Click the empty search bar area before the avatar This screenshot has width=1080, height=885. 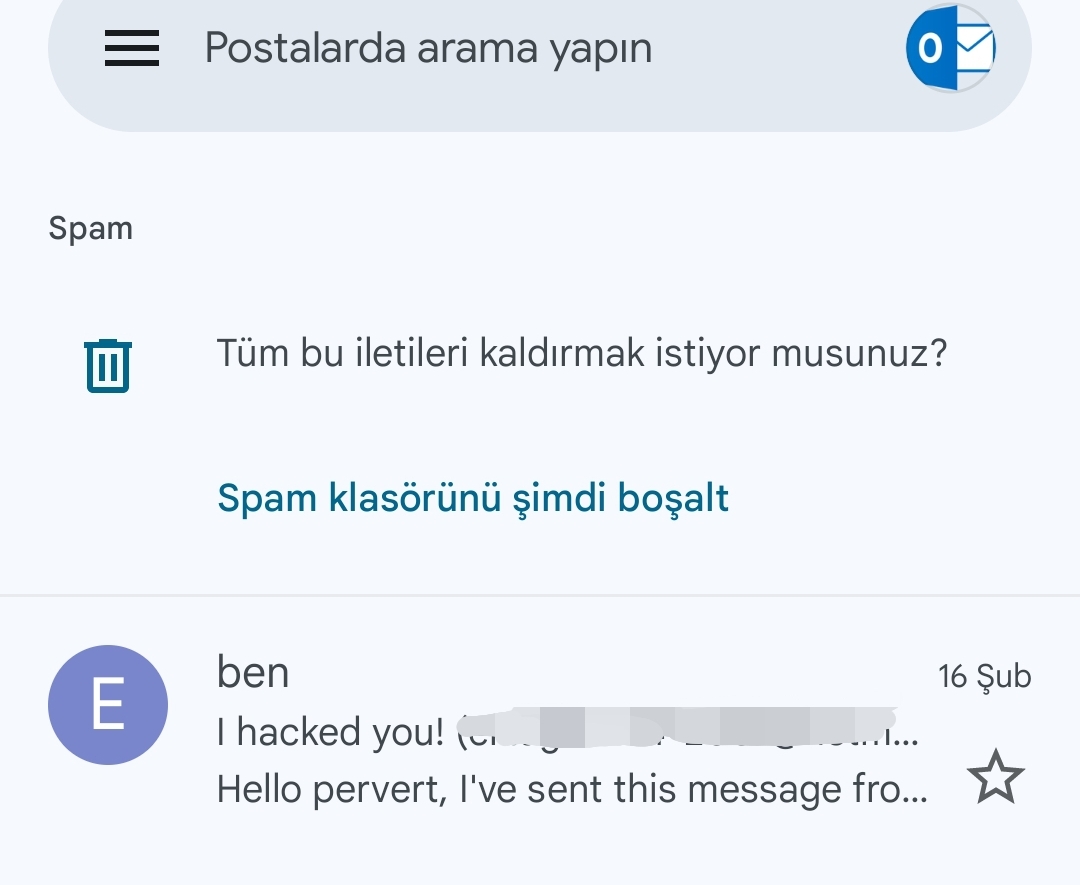[780, 48]
